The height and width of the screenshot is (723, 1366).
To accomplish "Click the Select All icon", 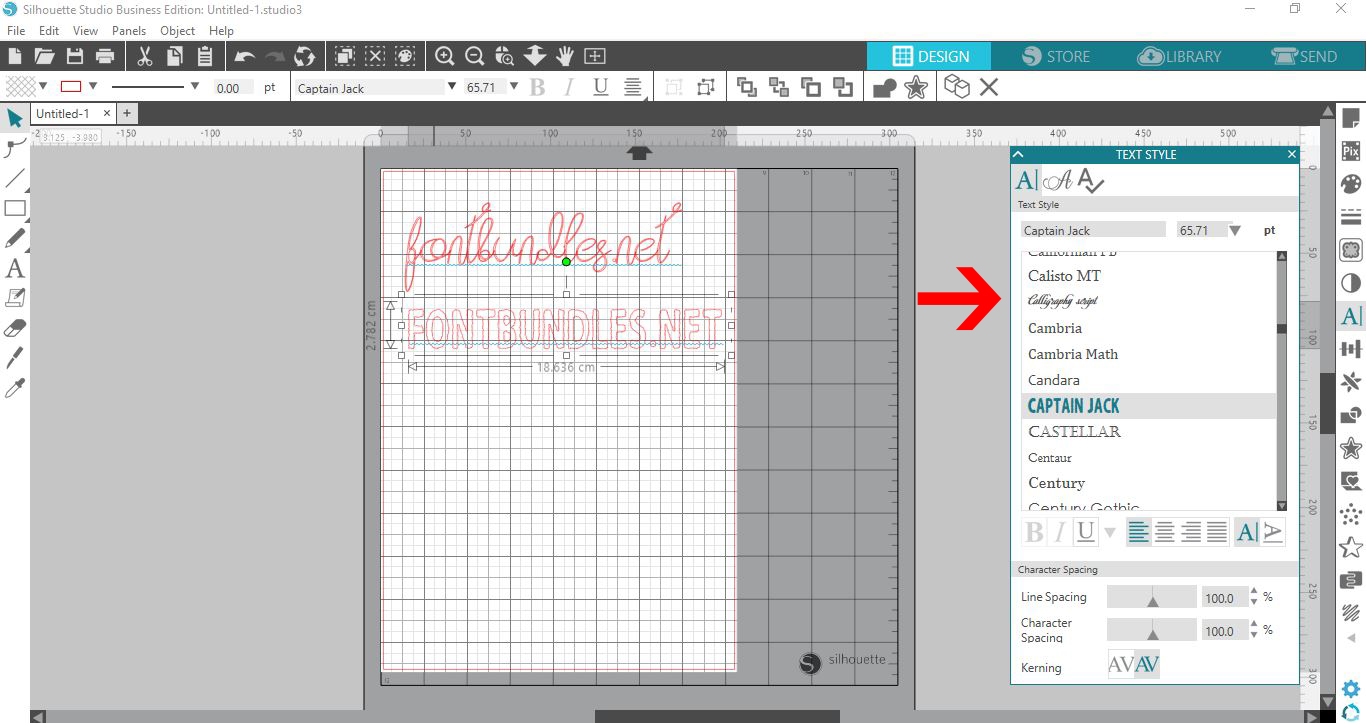I will pyautogui.click(x=345, y=56).
